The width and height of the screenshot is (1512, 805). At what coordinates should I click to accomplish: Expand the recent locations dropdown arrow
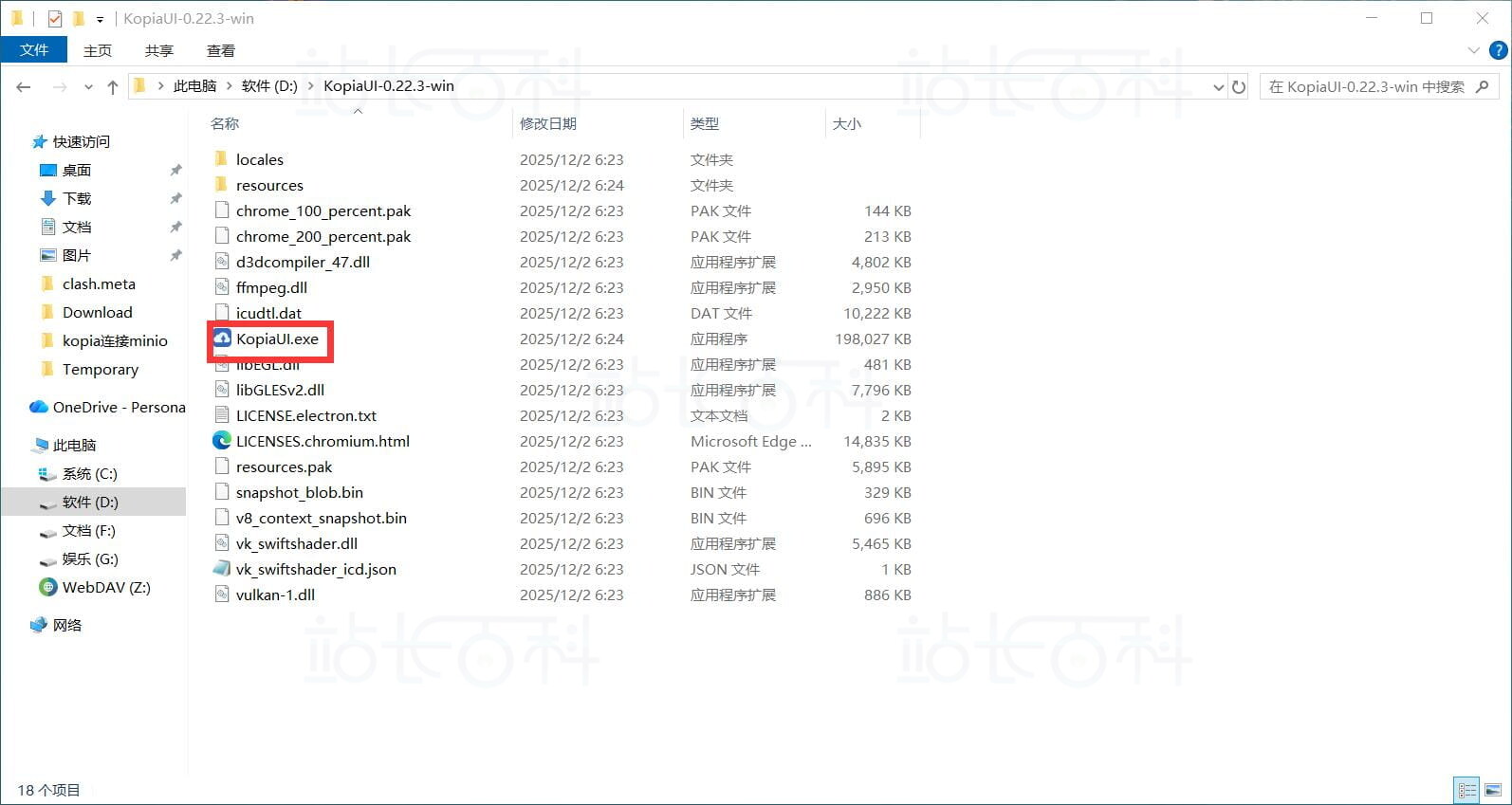coord(88,86)
